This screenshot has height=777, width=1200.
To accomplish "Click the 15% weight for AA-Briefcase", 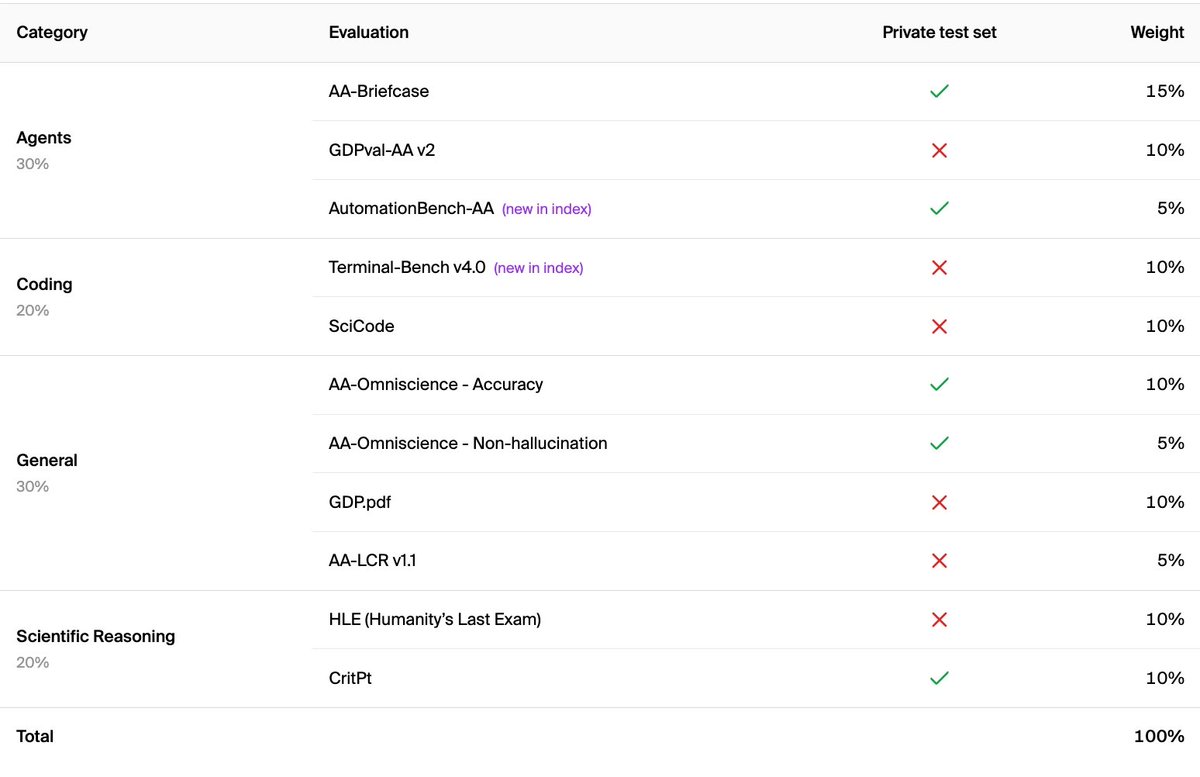I will click(1165, 91).
